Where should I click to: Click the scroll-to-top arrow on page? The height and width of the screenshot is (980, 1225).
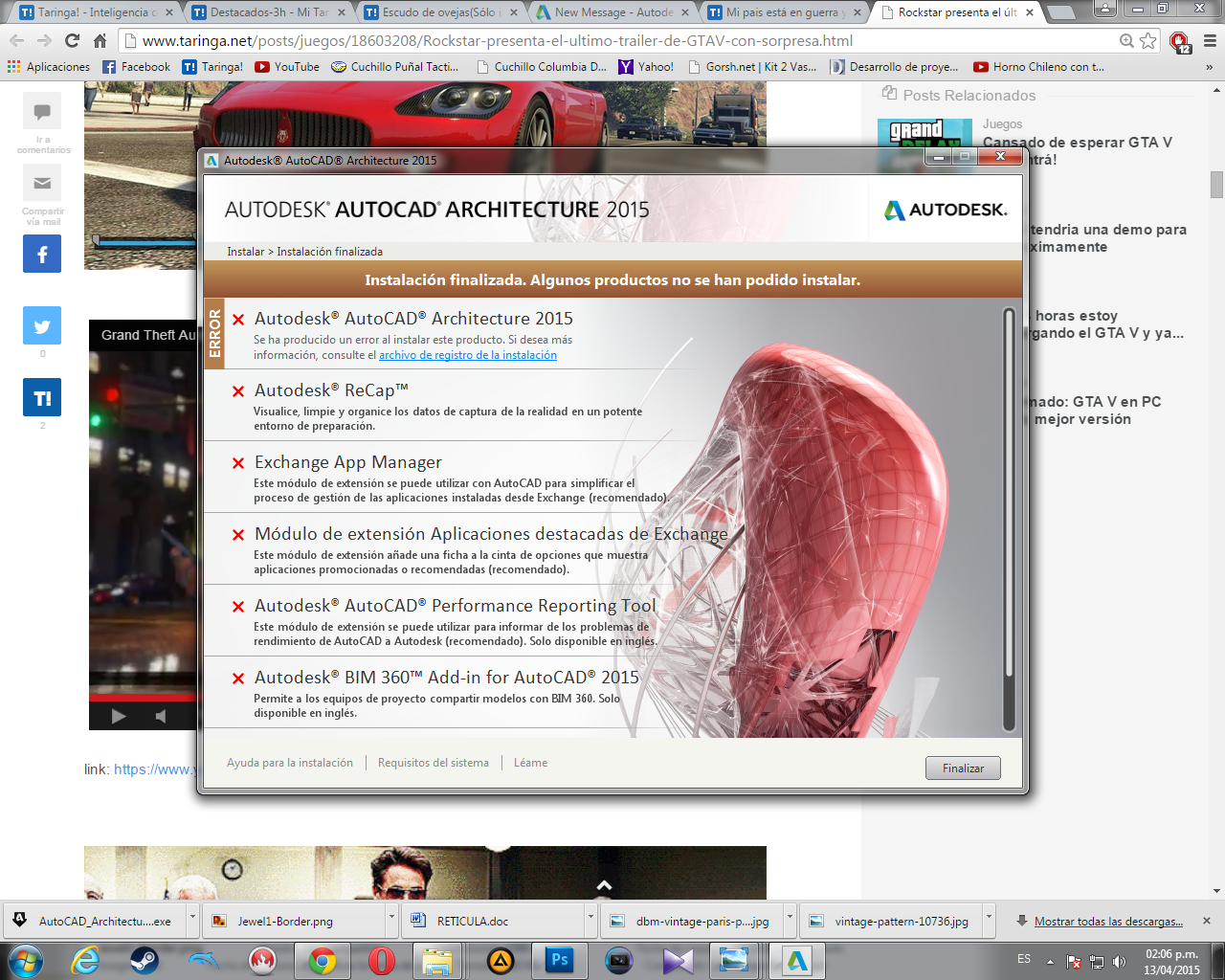(604, 885)
